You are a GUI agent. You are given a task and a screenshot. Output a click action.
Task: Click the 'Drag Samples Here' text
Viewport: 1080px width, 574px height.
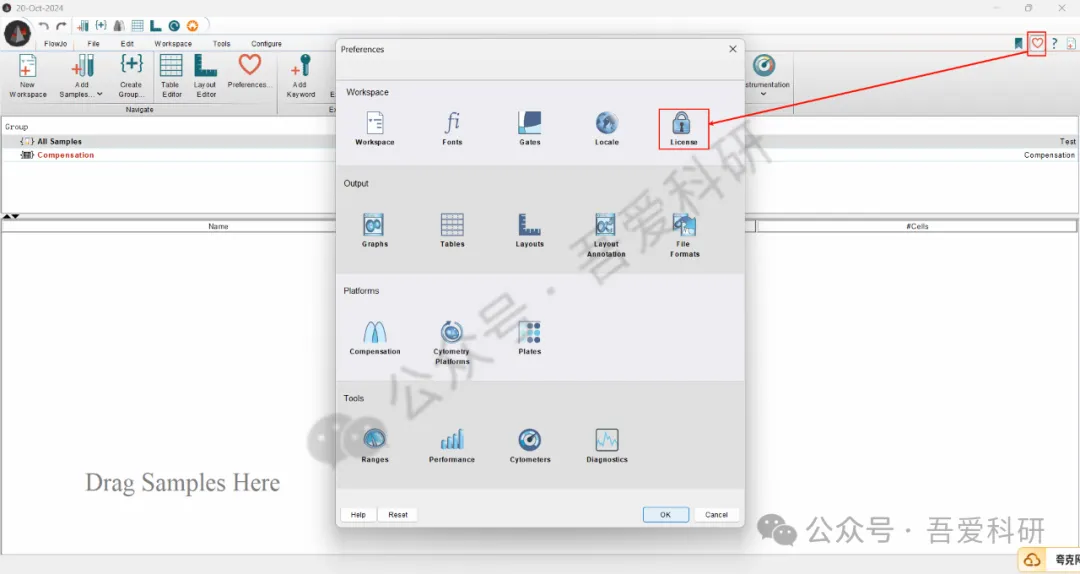183,483
